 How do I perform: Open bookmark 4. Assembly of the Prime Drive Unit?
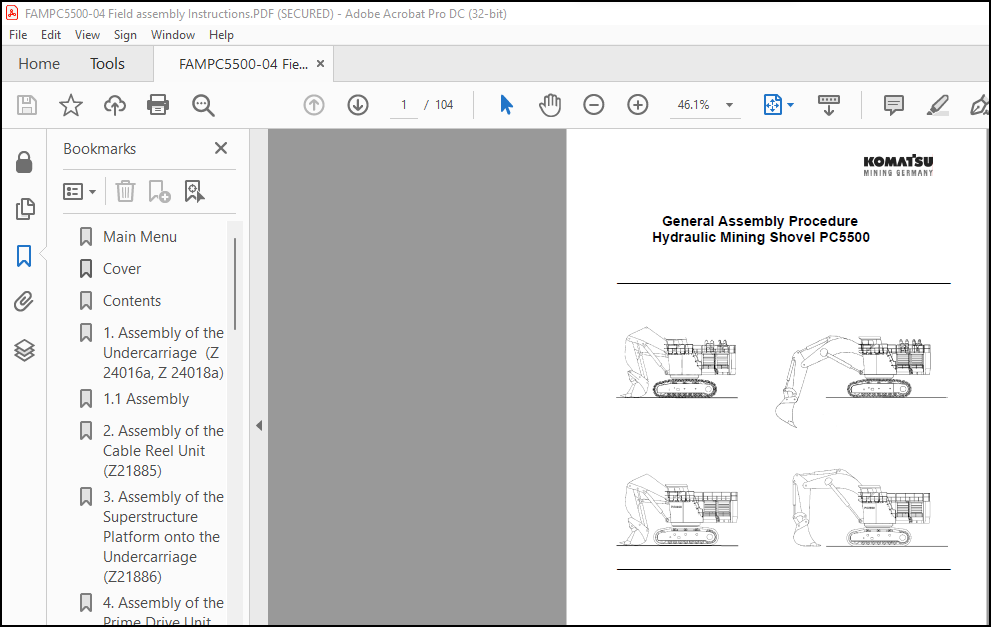pyautogui.click(x=164, y=611)
